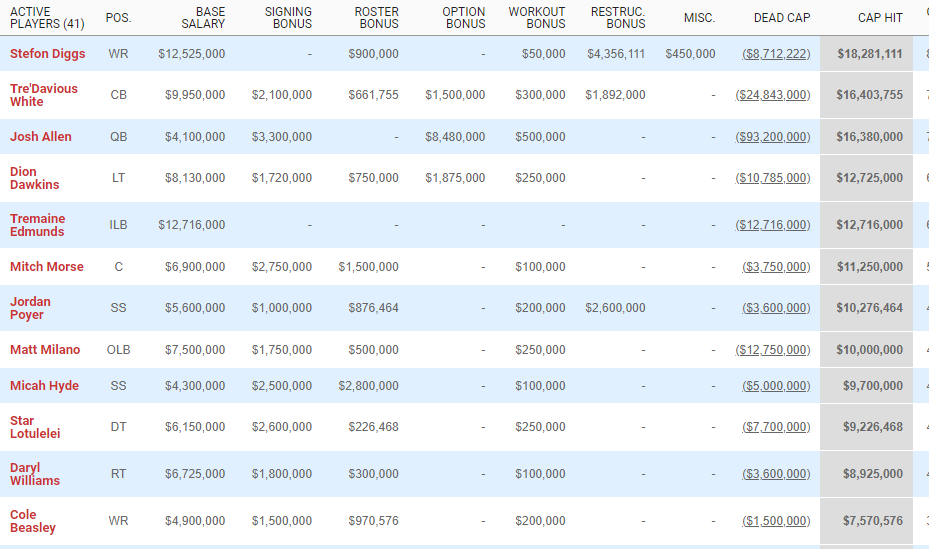Sort by Base Salary header
Viewport: 929px width, 549px height.
[203, 18]
